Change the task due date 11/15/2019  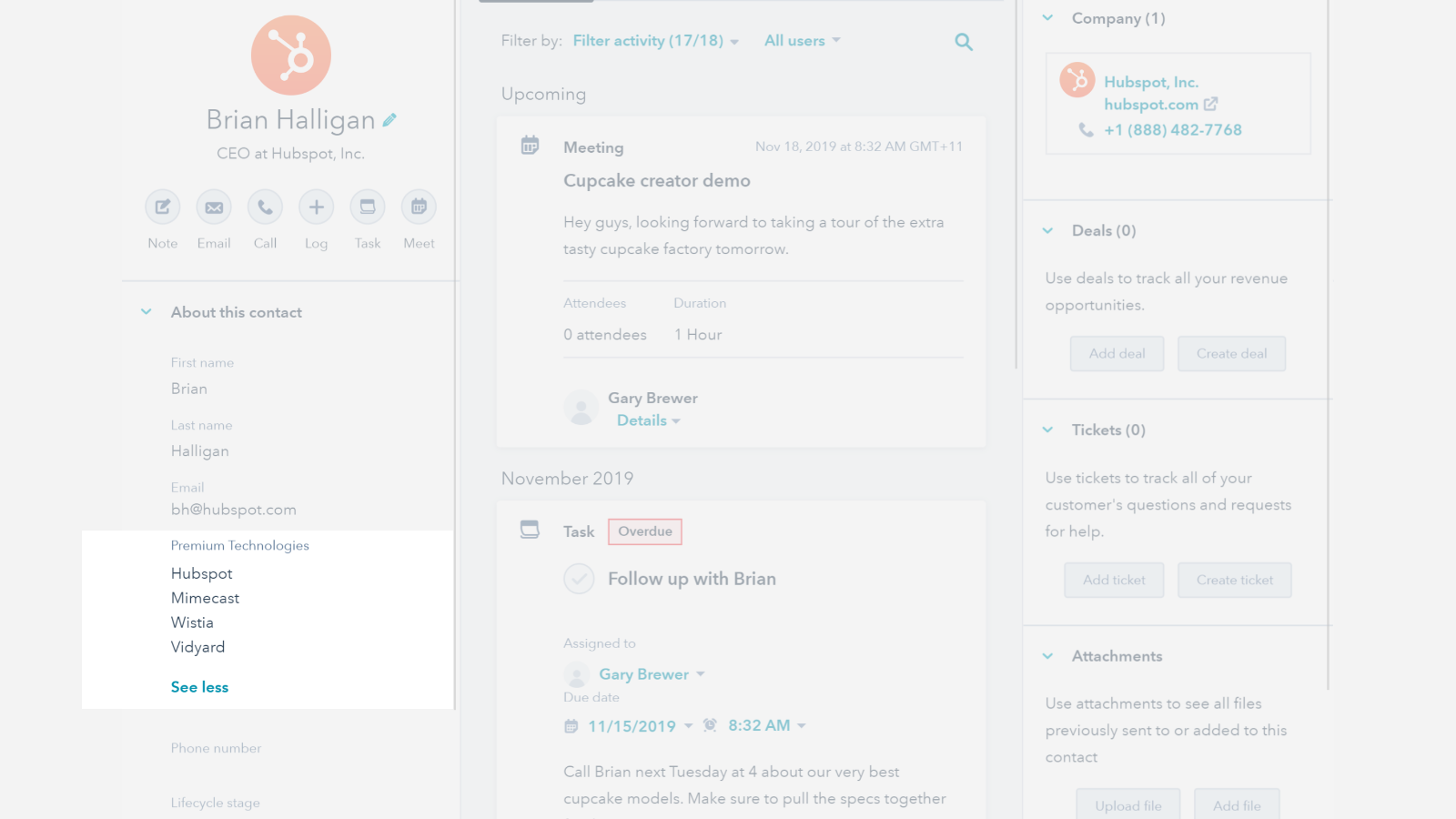(632, 726)
